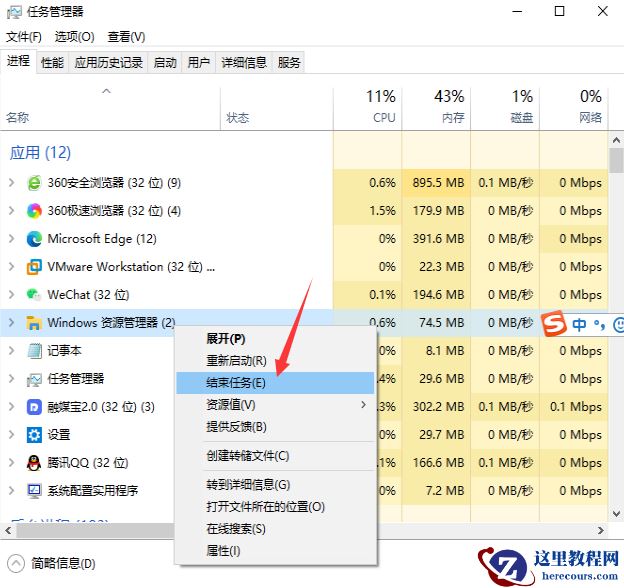The image size is (624, 588).
Task: Choose 打开文件所在的位置(O) in the context menu
Action: [x=275, y=507]
